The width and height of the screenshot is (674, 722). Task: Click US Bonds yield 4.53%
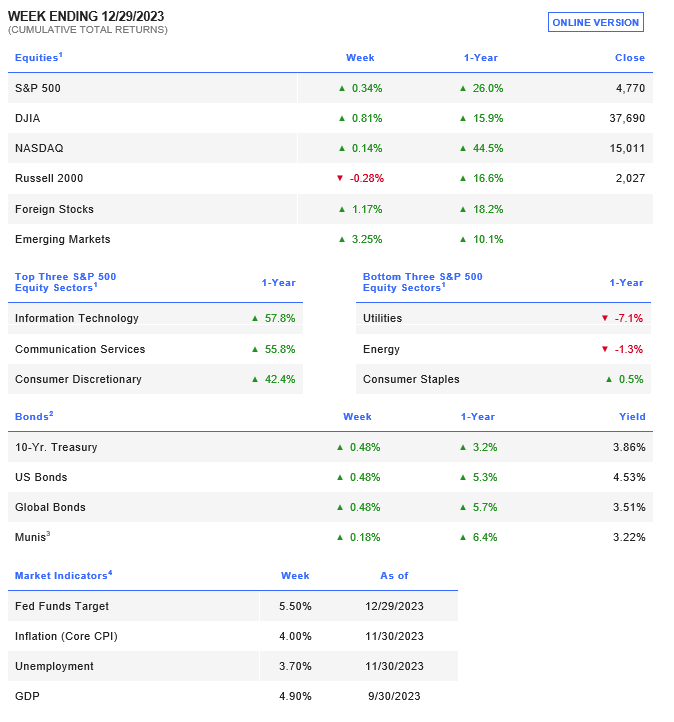pyautogui.click(x=629, y=477)
